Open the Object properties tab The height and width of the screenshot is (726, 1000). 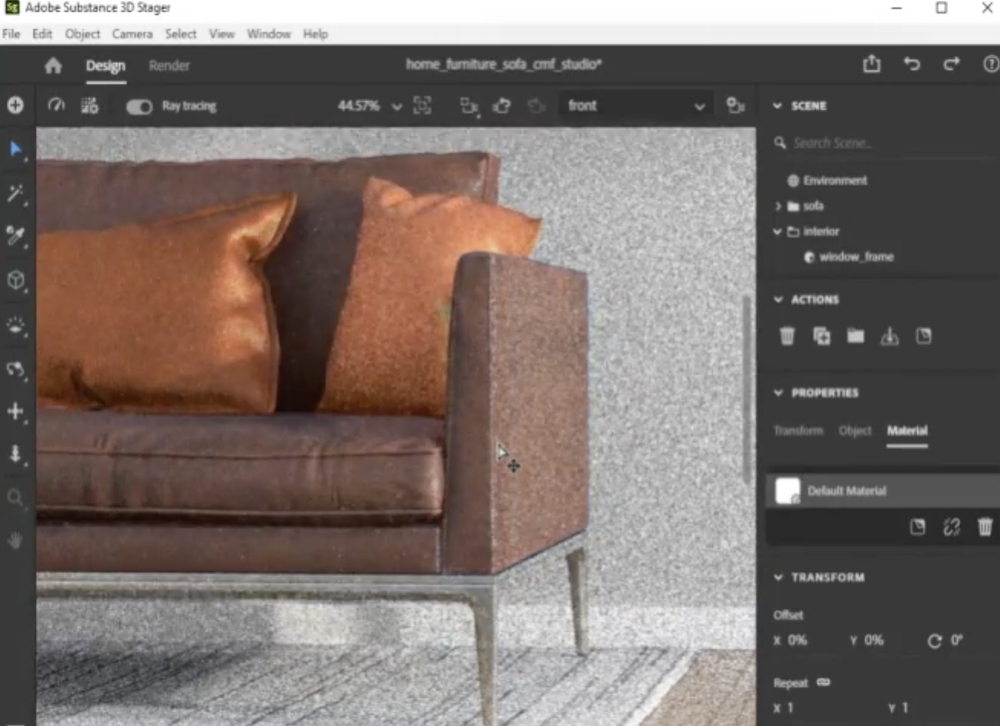pos(855,431)
